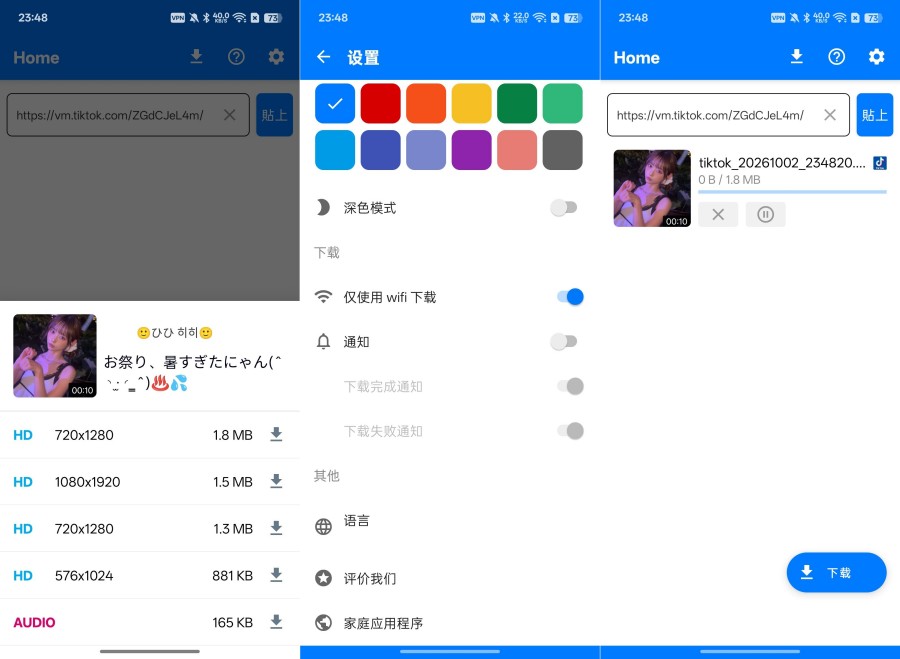This screenshot has width=900, height=659.
Task: Download the HD 576x1024 881 KB version
Action: click(x=276, y=575)
